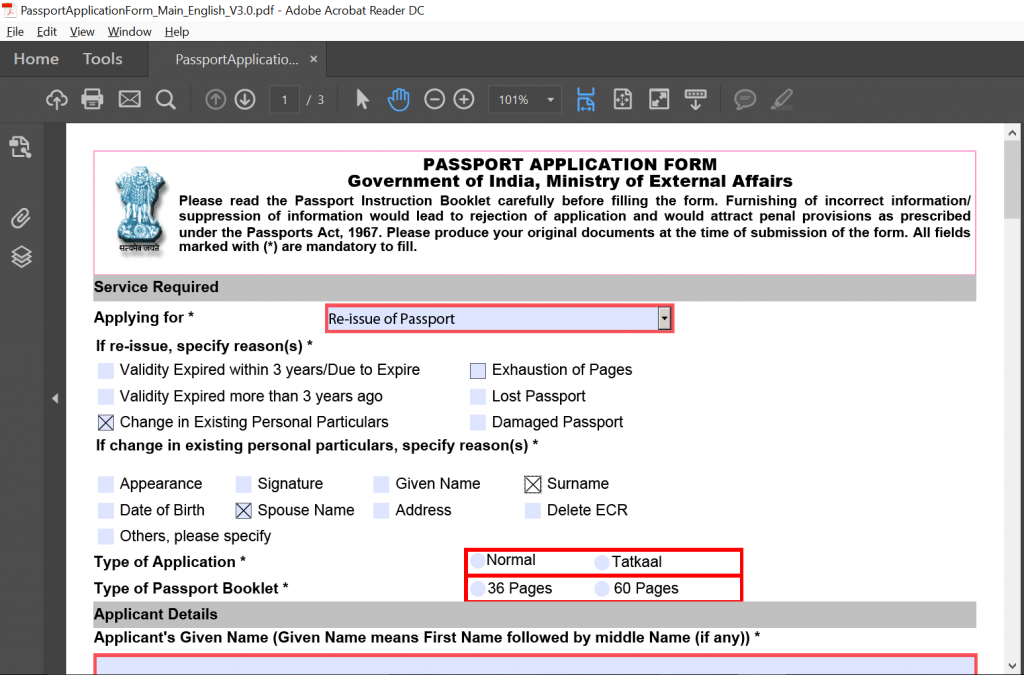Click the Zoom out minus icon

(434, 99)
